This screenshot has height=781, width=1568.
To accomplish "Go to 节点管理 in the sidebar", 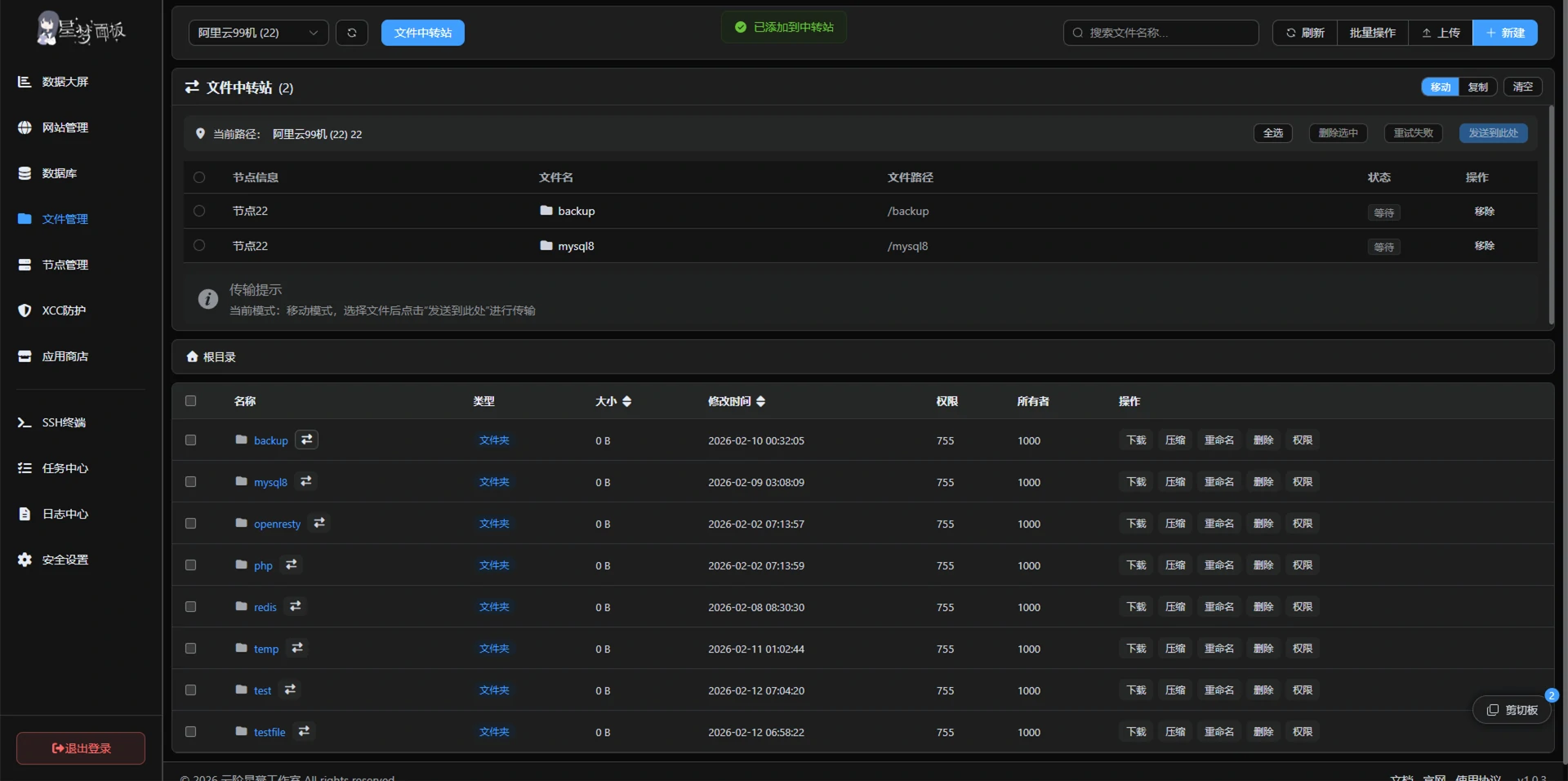I will pos(65,265).
